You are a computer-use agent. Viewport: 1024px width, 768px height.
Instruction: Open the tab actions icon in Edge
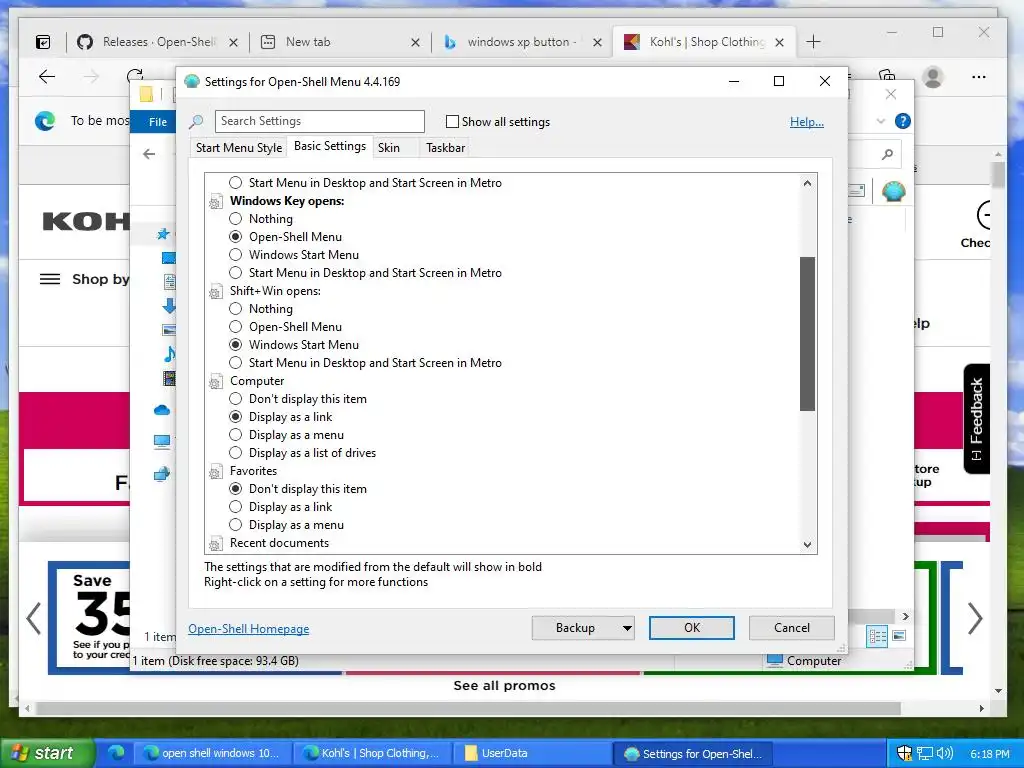[43, 42]
